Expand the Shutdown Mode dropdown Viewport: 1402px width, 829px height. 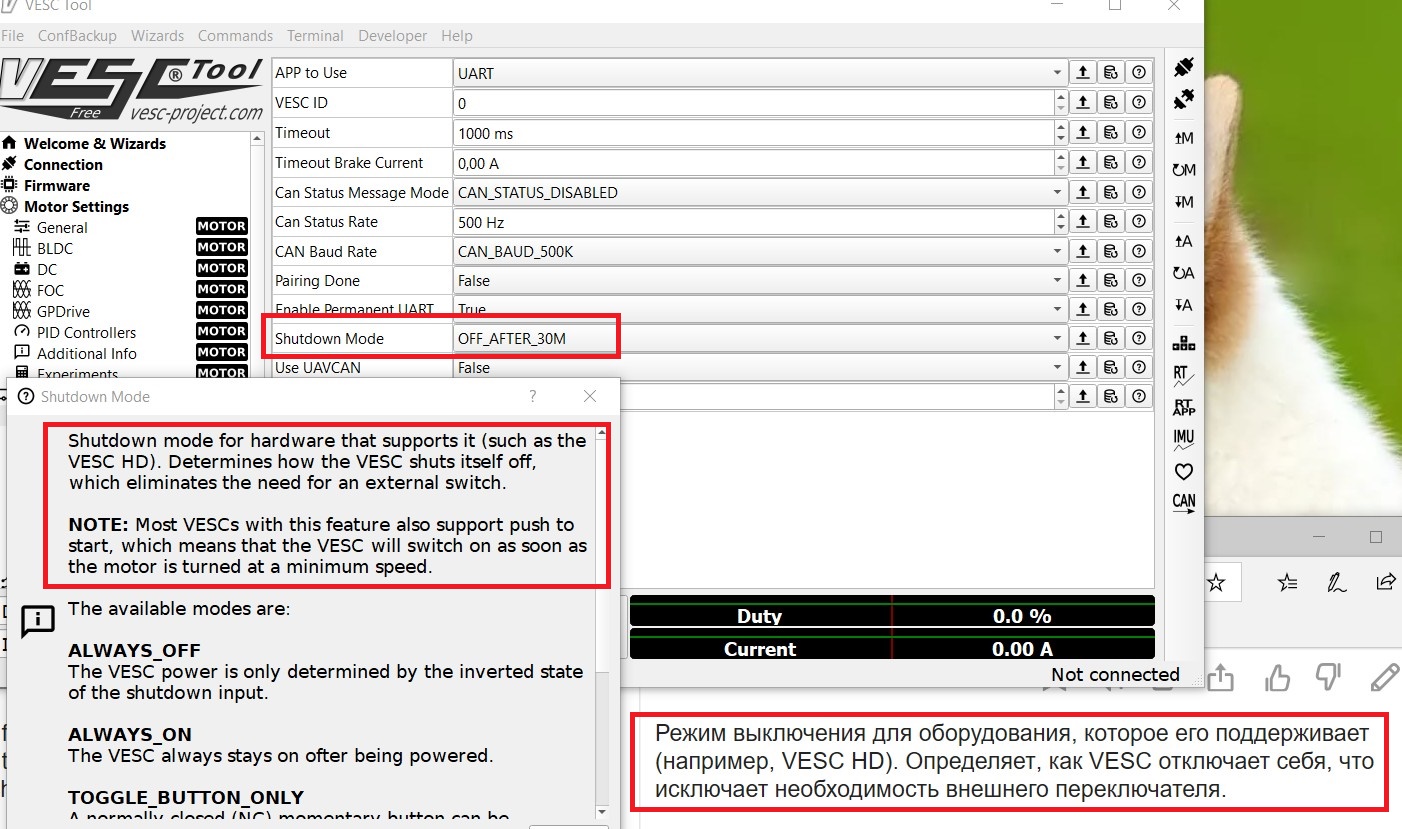(1057, 339)
